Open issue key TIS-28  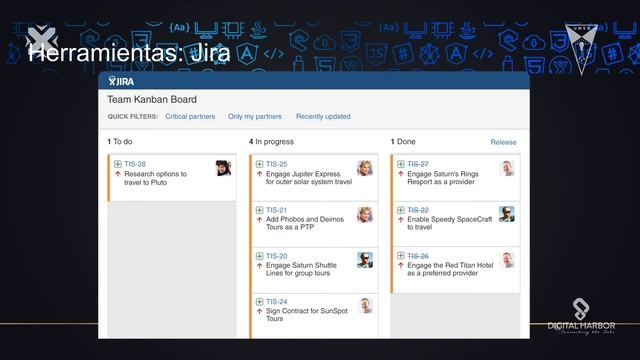tap(135, 164)
